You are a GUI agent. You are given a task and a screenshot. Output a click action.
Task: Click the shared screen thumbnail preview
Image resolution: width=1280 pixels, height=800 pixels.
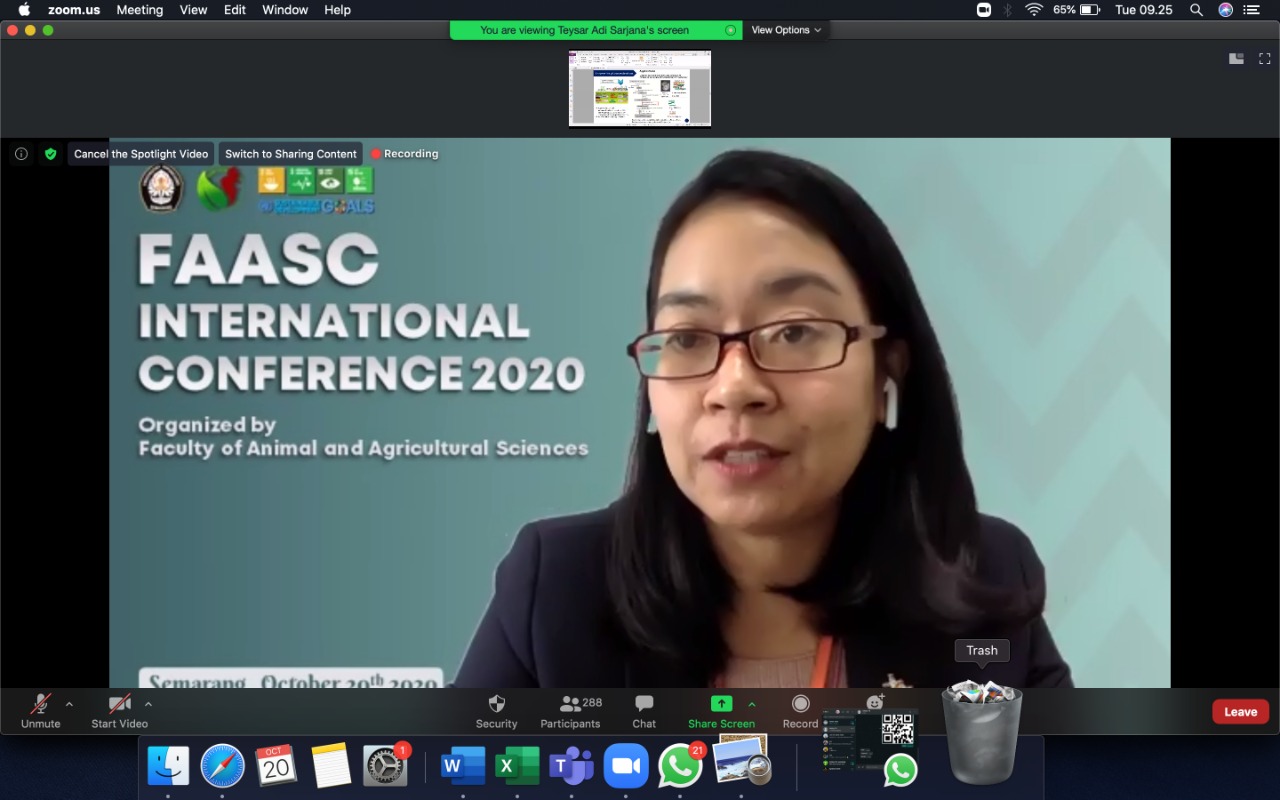640,89
